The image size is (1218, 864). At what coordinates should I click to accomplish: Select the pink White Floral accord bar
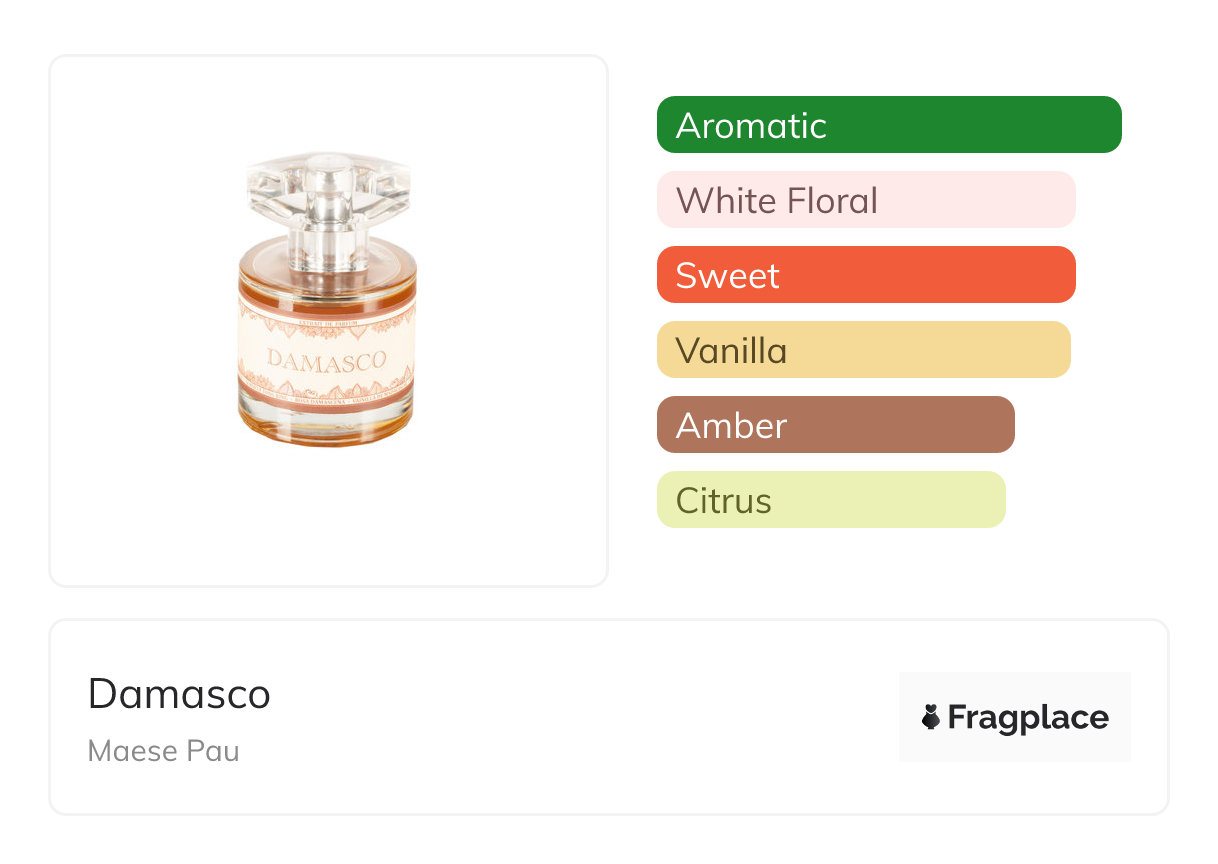[x=865, y=200]
